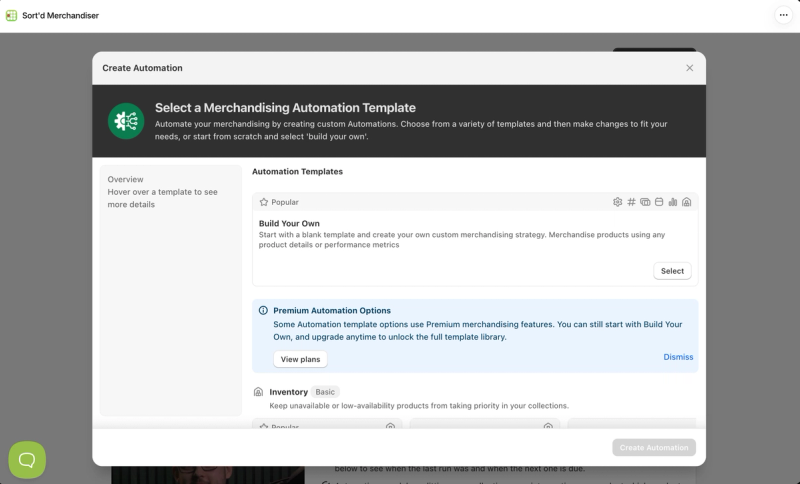
Task: Click the Automation Templates heading
Action: pos(297,171)
